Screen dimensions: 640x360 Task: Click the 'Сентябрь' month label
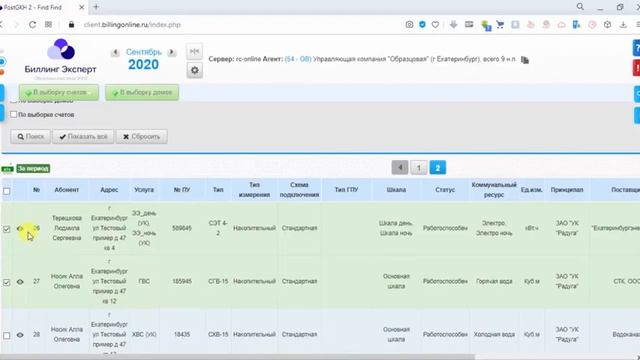[144, 52]
